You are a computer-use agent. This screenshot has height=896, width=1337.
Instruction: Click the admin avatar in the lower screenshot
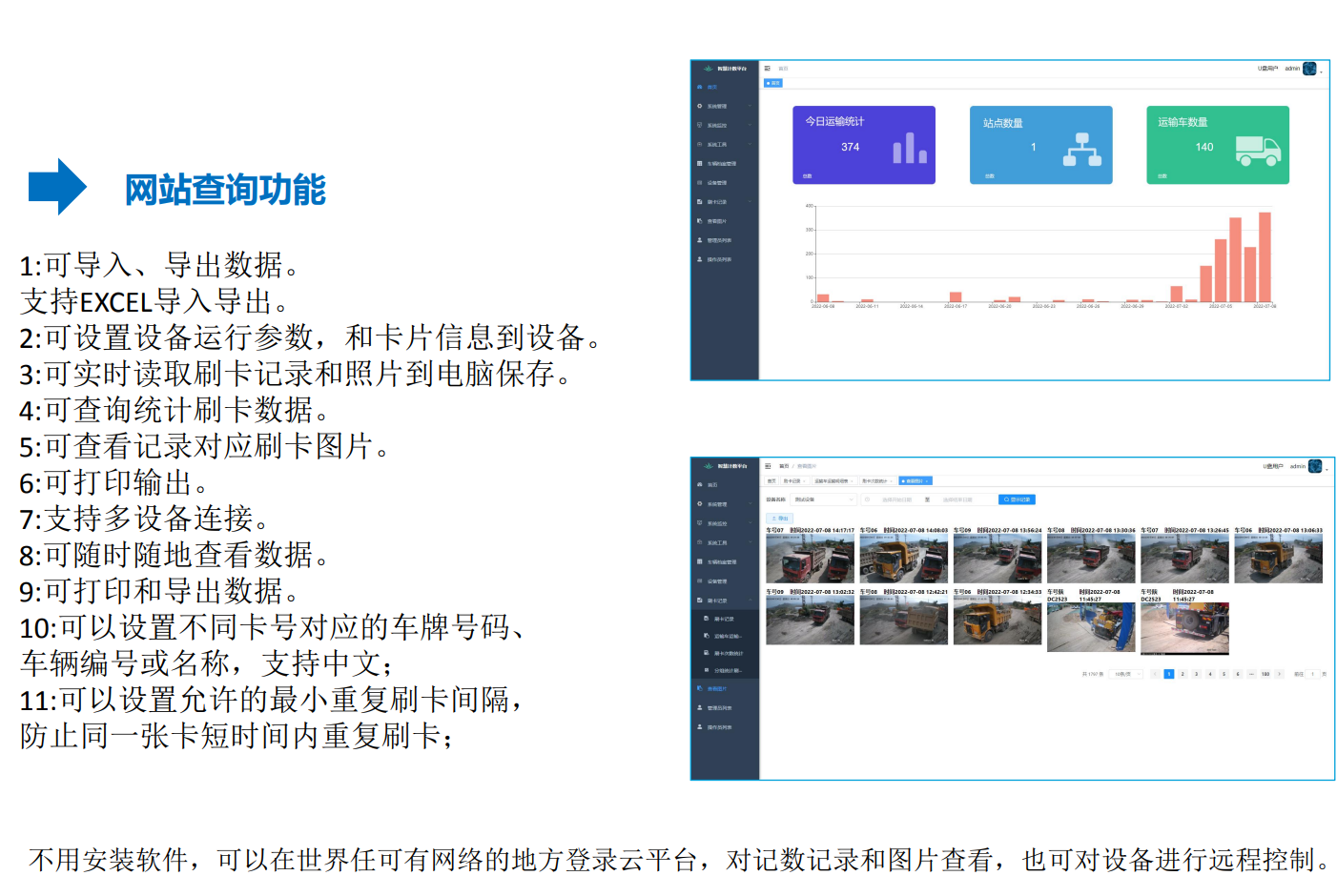point(1315,466)
